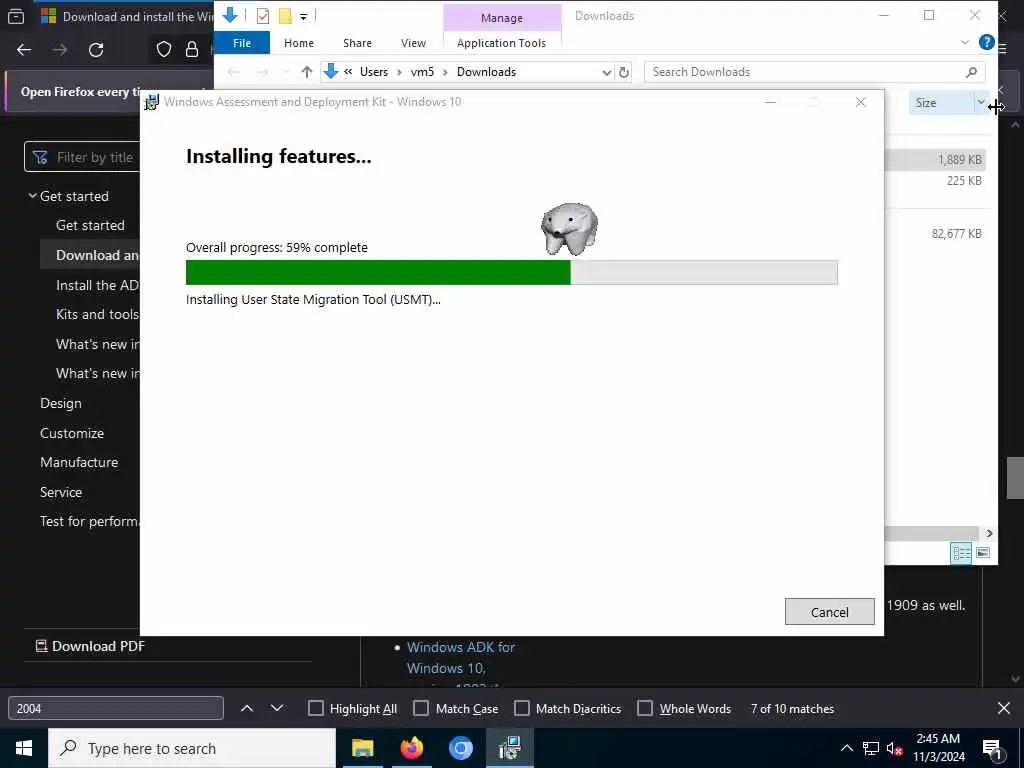Select the Manage contextual tab
This screenshot has width=1024, height=768.
pos(502,18)
